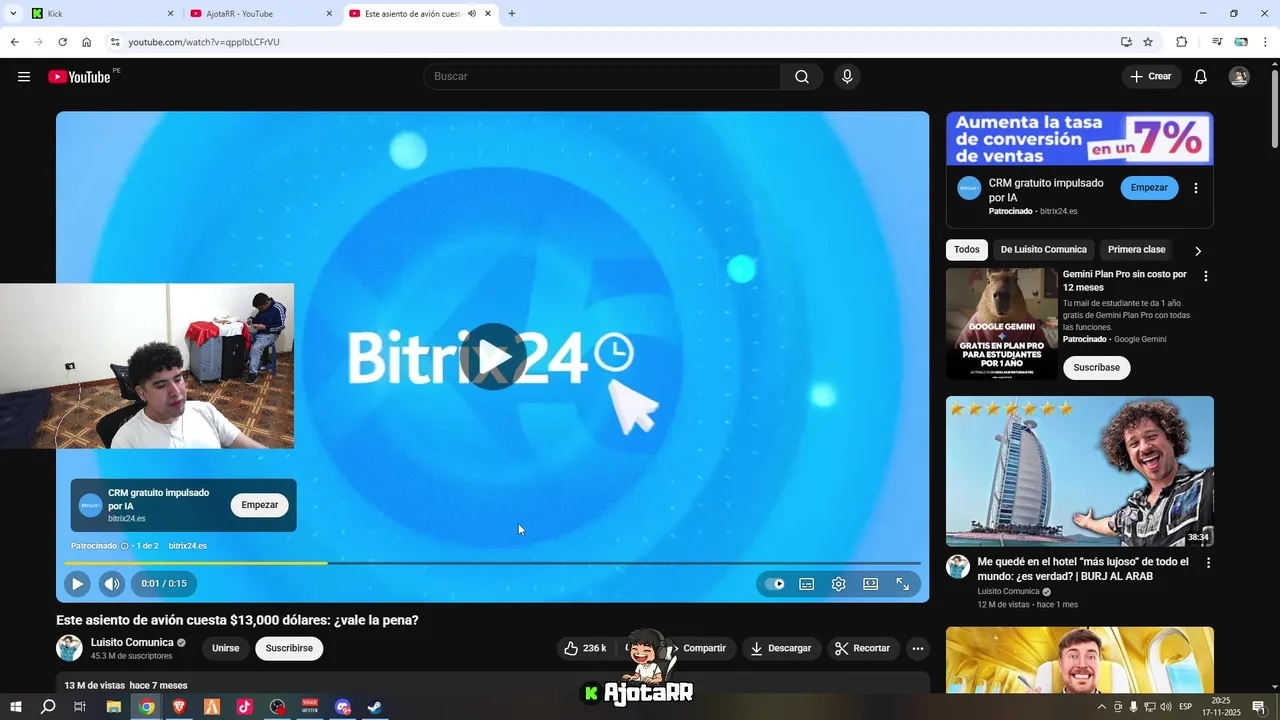Toggle the autoplay switch in player
Image resolution: width=1280 pixels, height=720 pixels.
point(775,584)
